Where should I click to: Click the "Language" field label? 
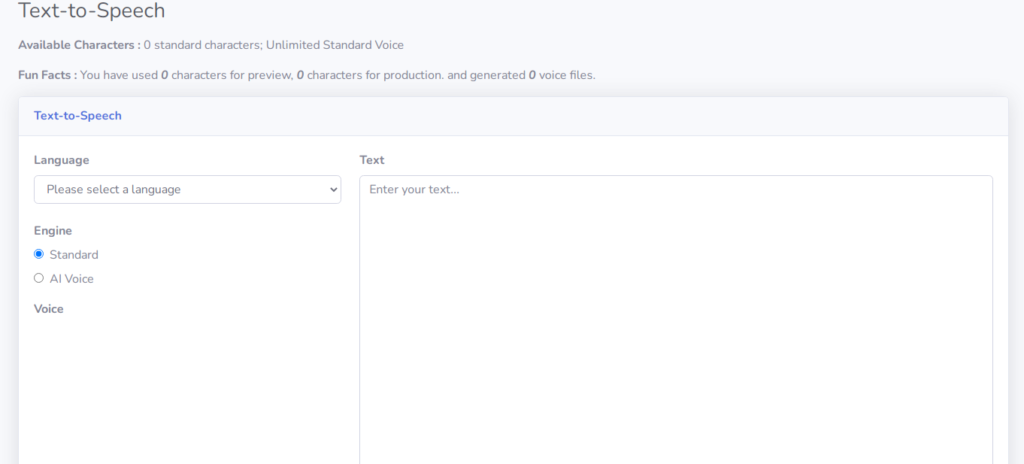point(61,160)
